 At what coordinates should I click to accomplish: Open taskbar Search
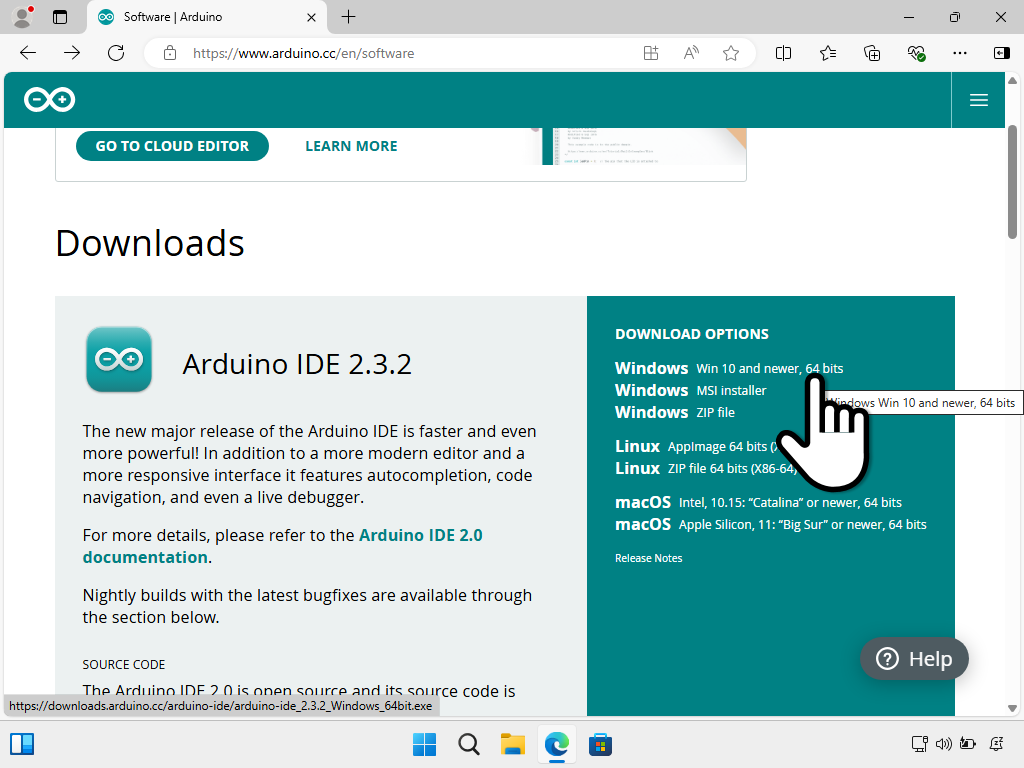(x=469, y=744)
